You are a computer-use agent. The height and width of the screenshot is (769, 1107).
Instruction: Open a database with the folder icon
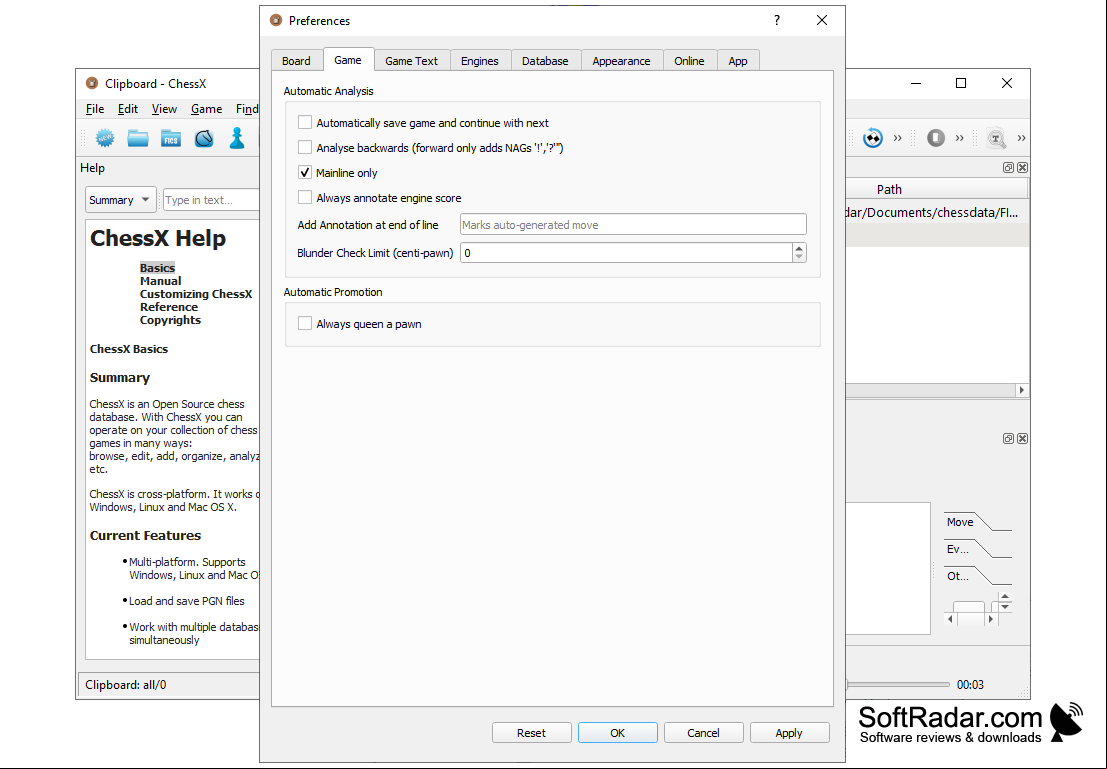click(x=138, y=138)
